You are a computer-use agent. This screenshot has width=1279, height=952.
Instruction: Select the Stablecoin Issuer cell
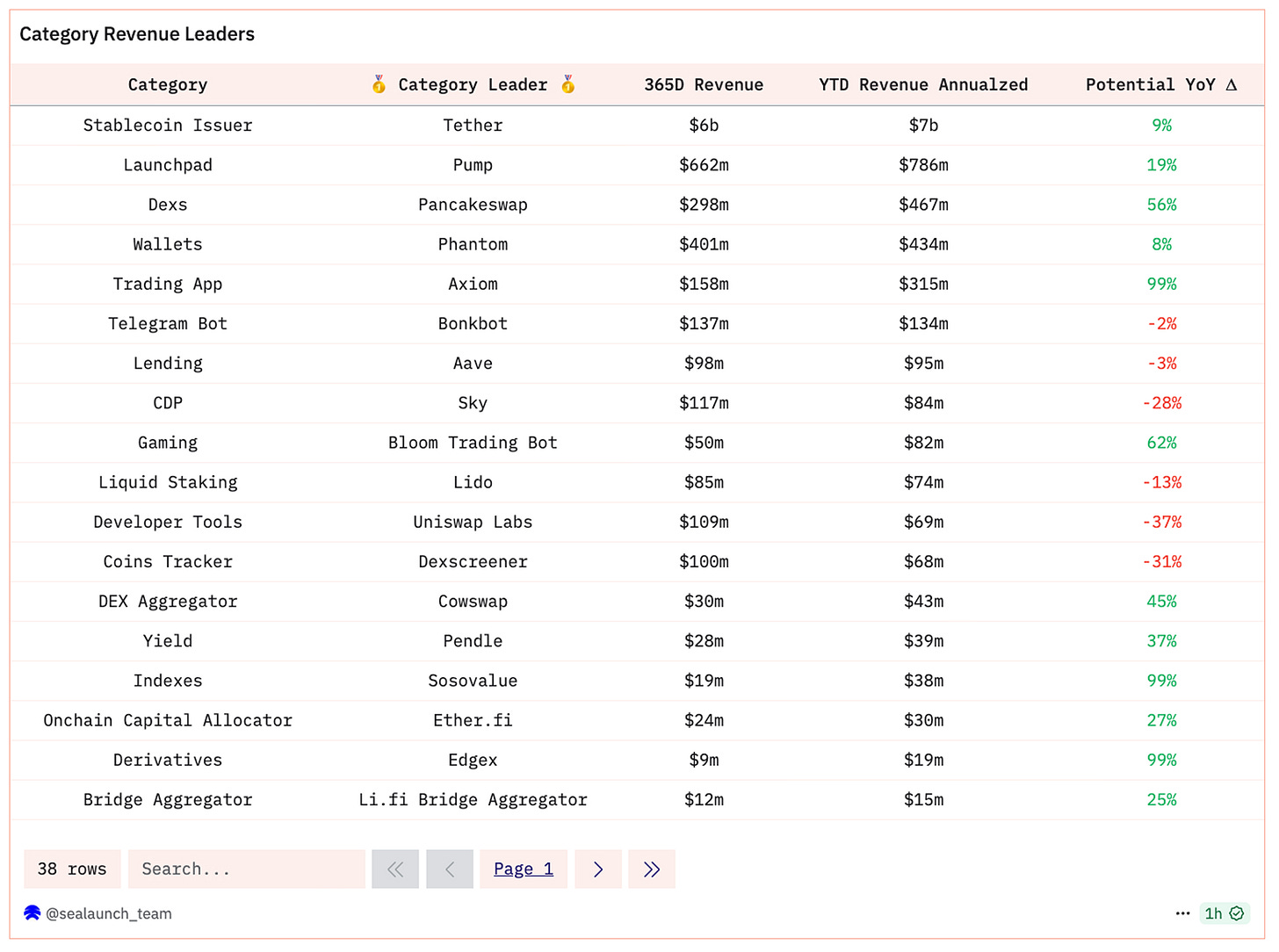pos(168,126)
